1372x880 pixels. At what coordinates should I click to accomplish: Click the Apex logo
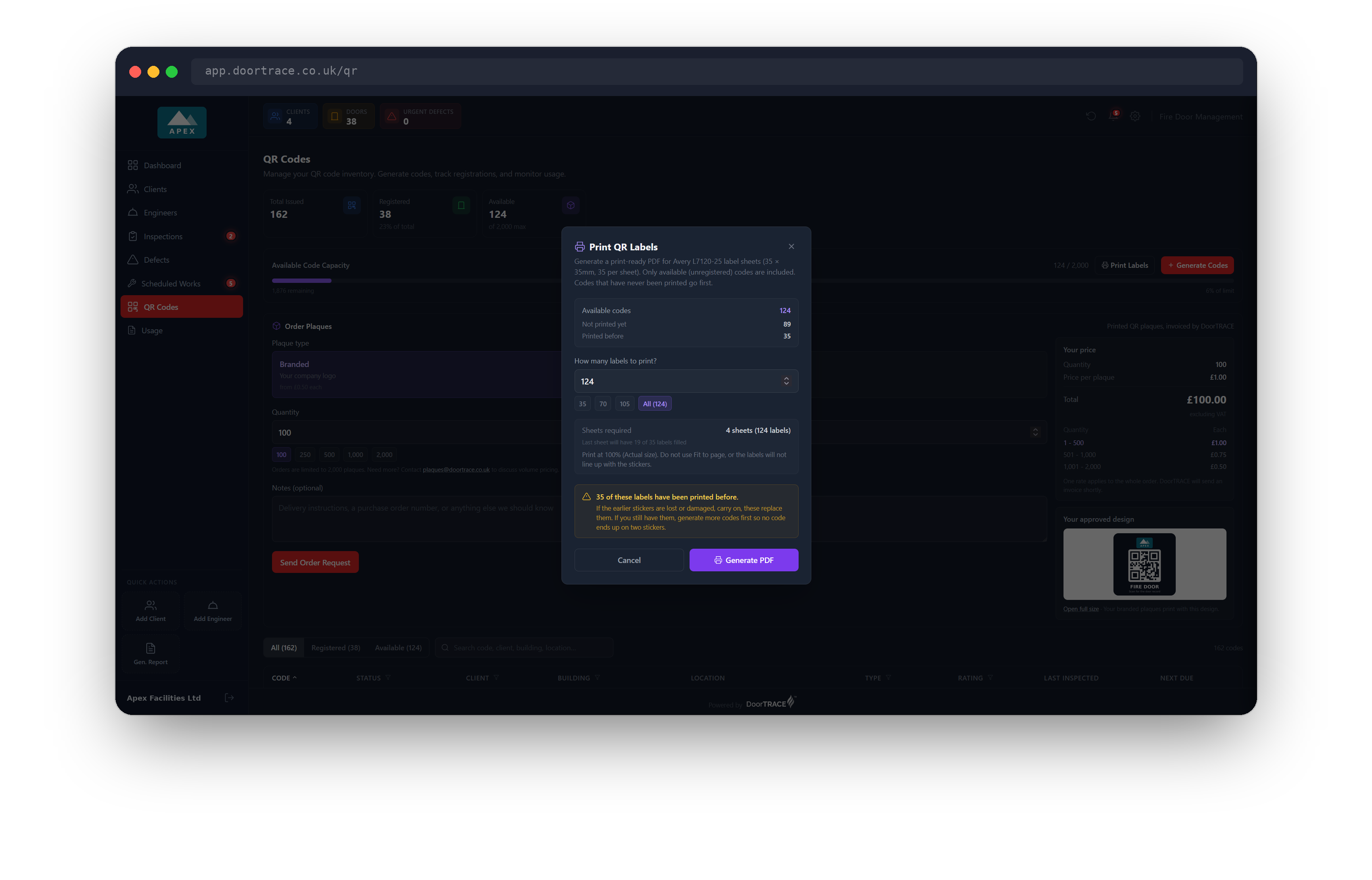click(x=182, y=122)
